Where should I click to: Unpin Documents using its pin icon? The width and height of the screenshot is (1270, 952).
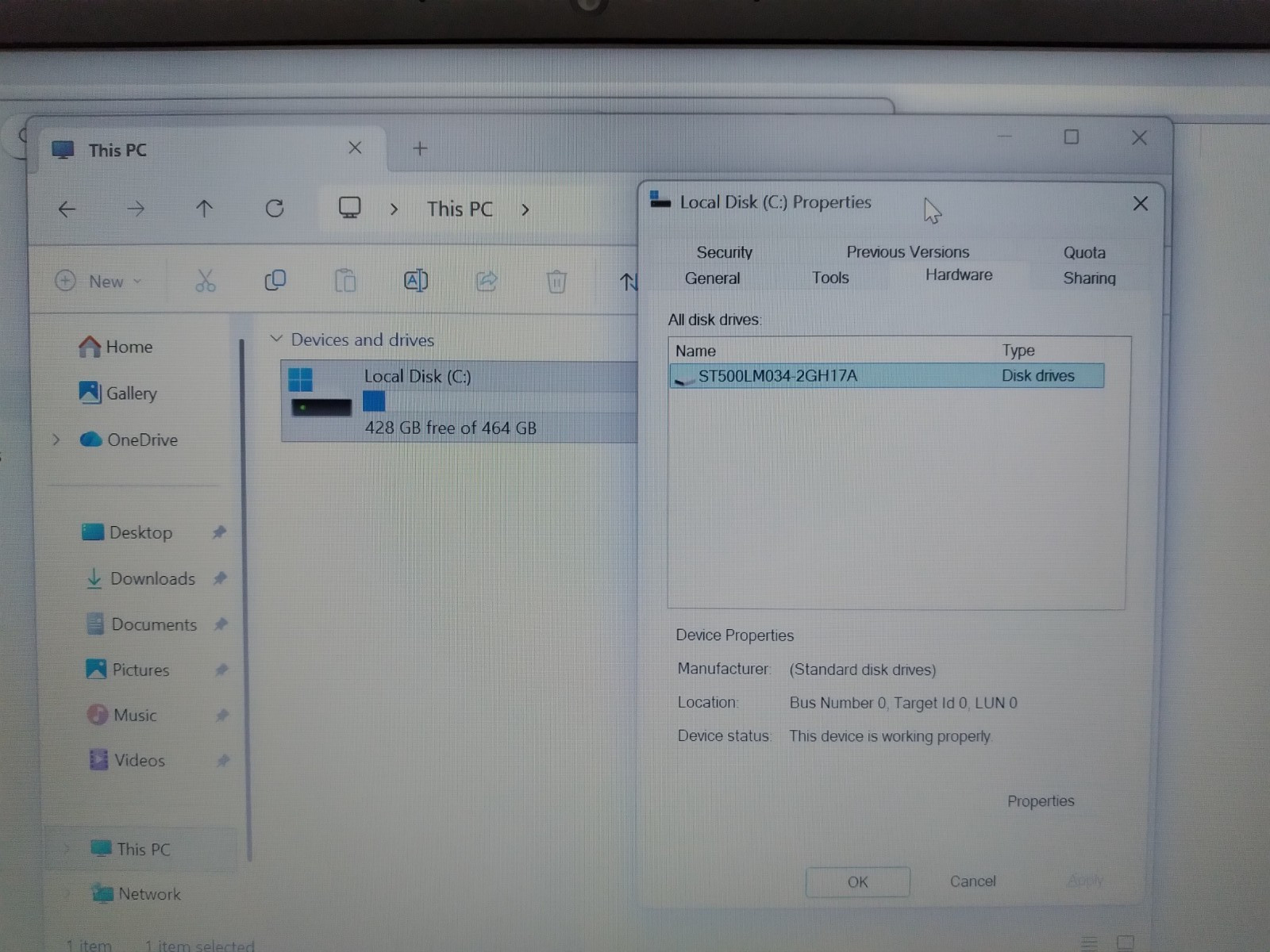coord(221,624)
